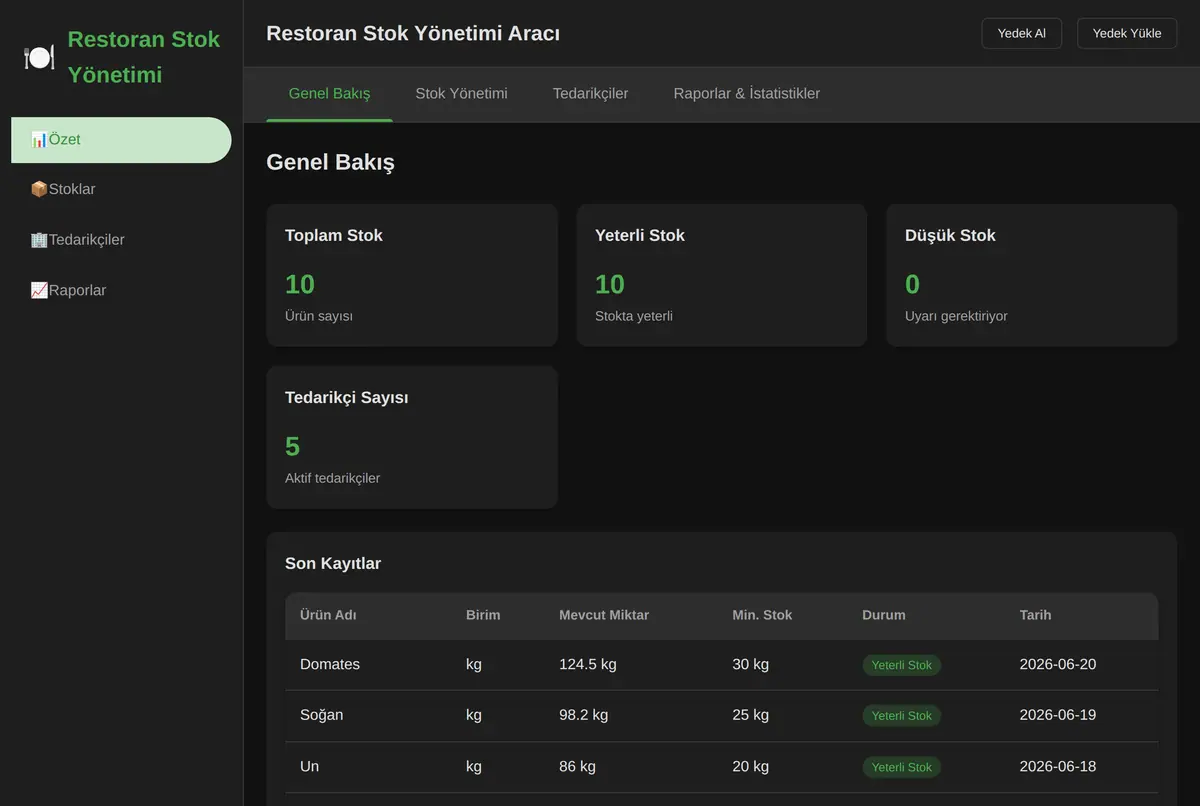Image resolution: width=1200 pixels, height=806 pixels.
Task: Click the trend chart icon beside Raporlar
Action: click(39, 290)
